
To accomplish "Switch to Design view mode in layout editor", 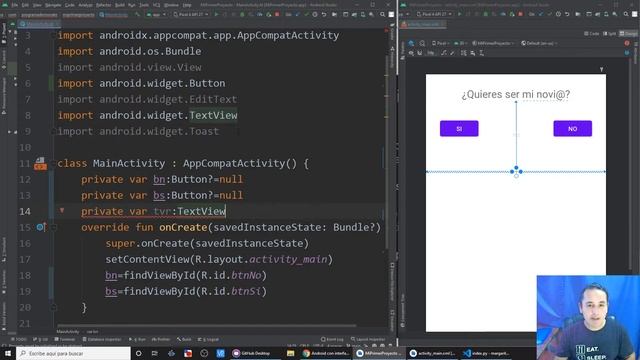I will coord(628,34).
